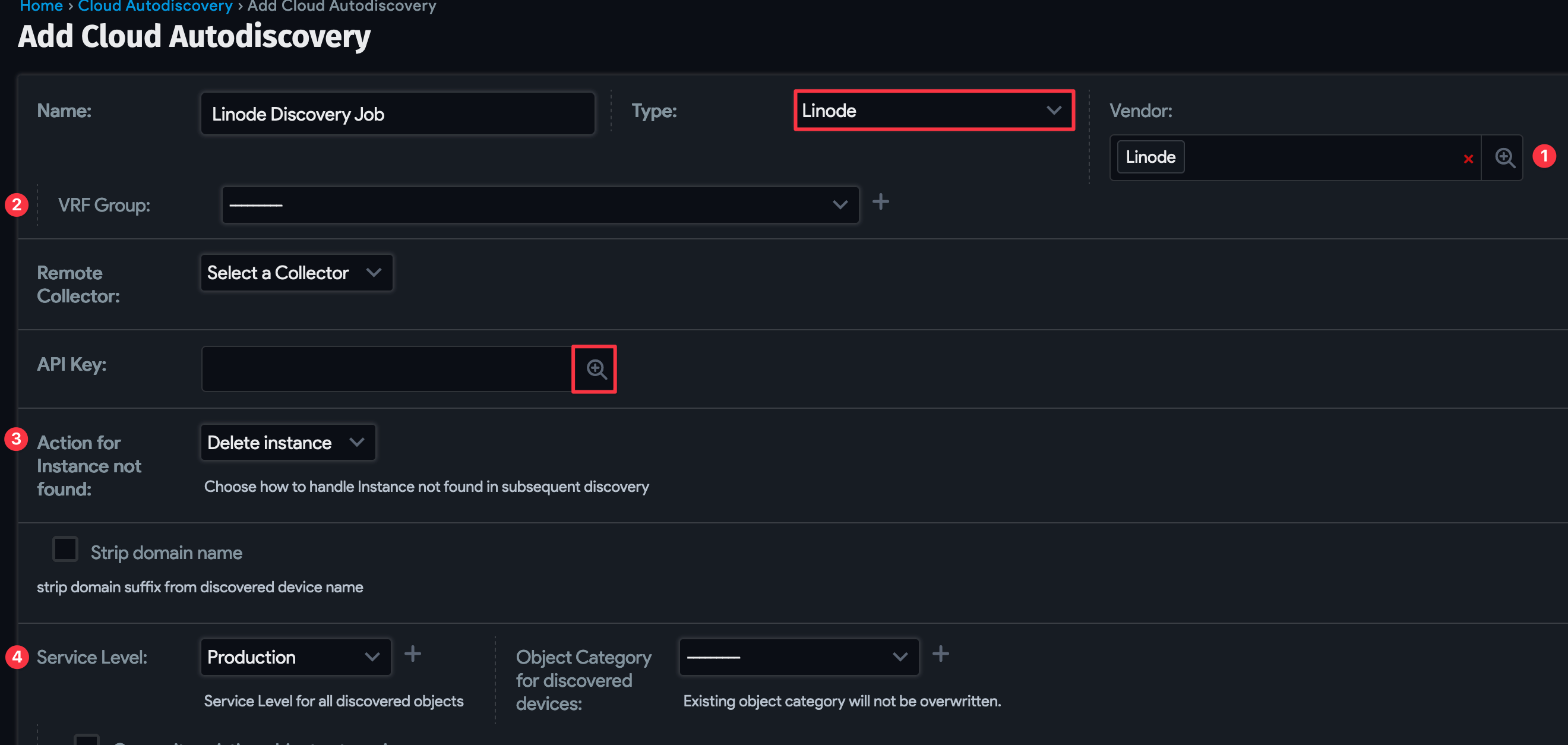
Task: Click the red annotation marker number 4
Action: click(x=17, y=656)
